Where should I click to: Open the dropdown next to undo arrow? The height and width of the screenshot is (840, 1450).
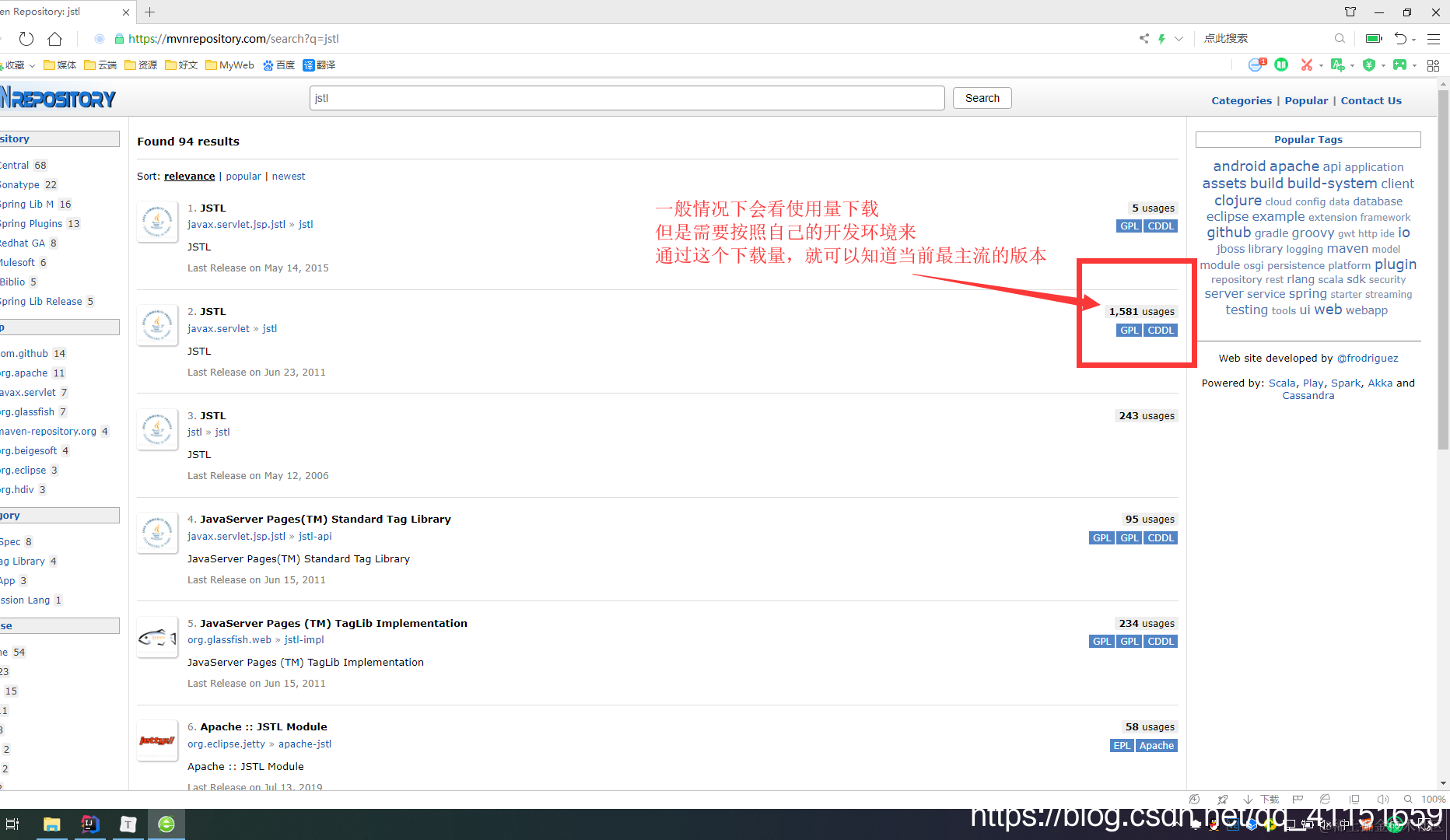(1414, 40)
